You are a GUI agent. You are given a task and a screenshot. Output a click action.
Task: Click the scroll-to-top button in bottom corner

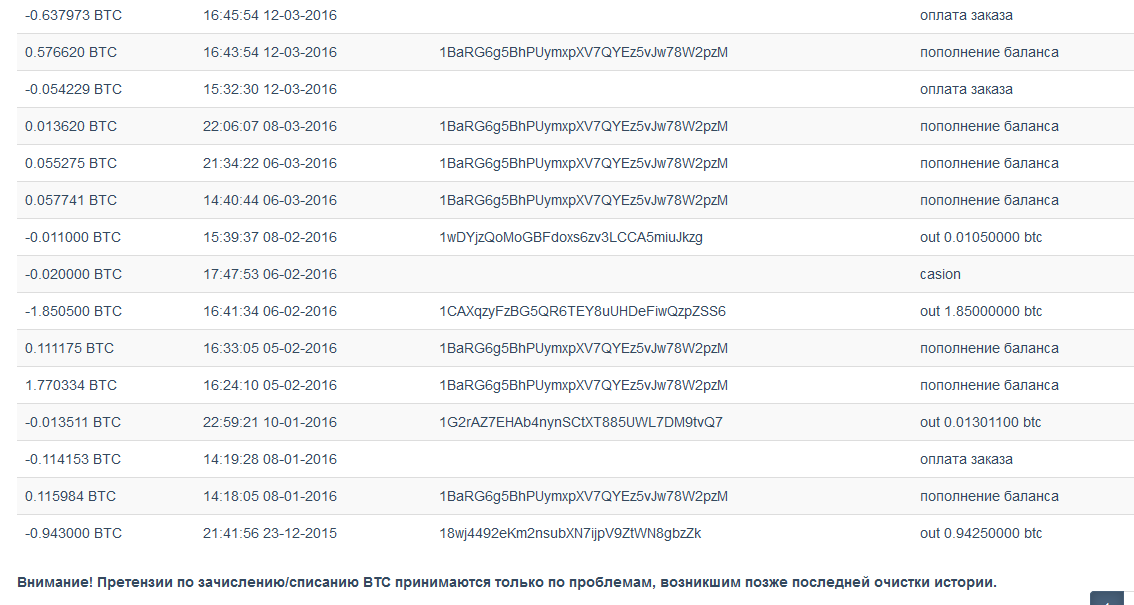point(1107,598)
